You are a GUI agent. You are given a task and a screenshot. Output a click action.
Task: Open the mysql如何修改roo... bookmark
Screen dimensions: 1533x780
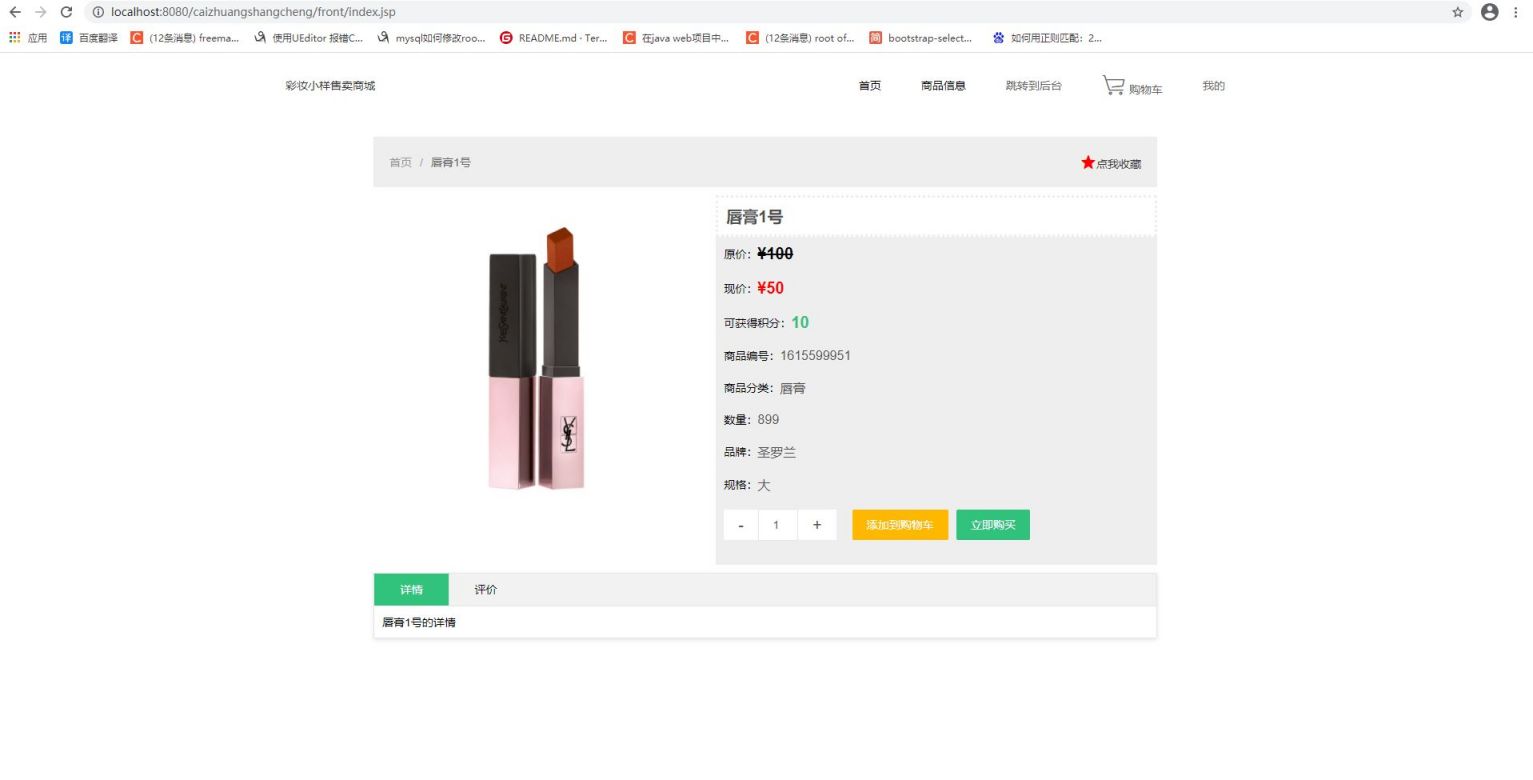[x=432, y=38]
